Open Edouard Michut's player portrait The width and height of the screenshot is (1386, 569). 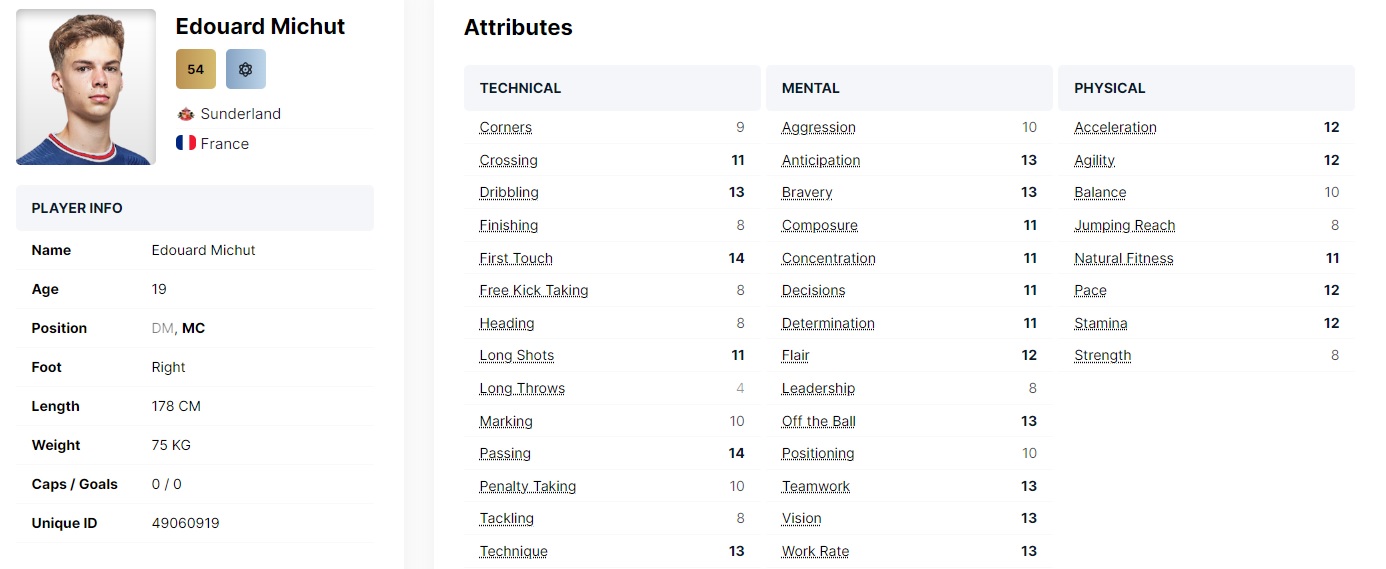pyautogui.click(x=86, y=87)
